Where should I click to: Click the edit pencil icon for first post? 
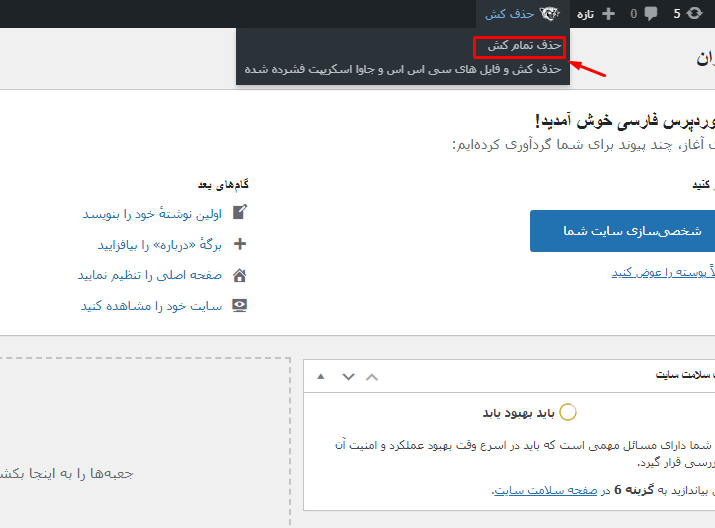pyautogui.click(x=240, y=212)
